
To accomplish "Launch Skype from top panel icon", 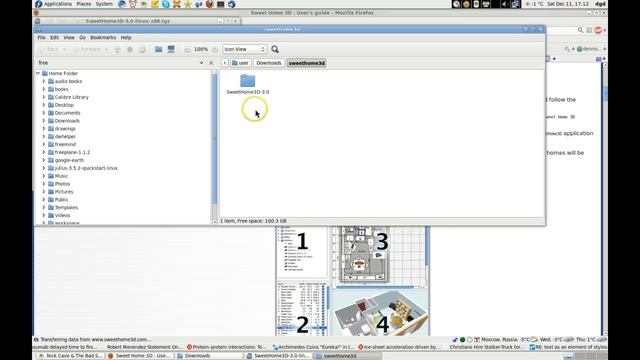I will [x=166, y=4].
